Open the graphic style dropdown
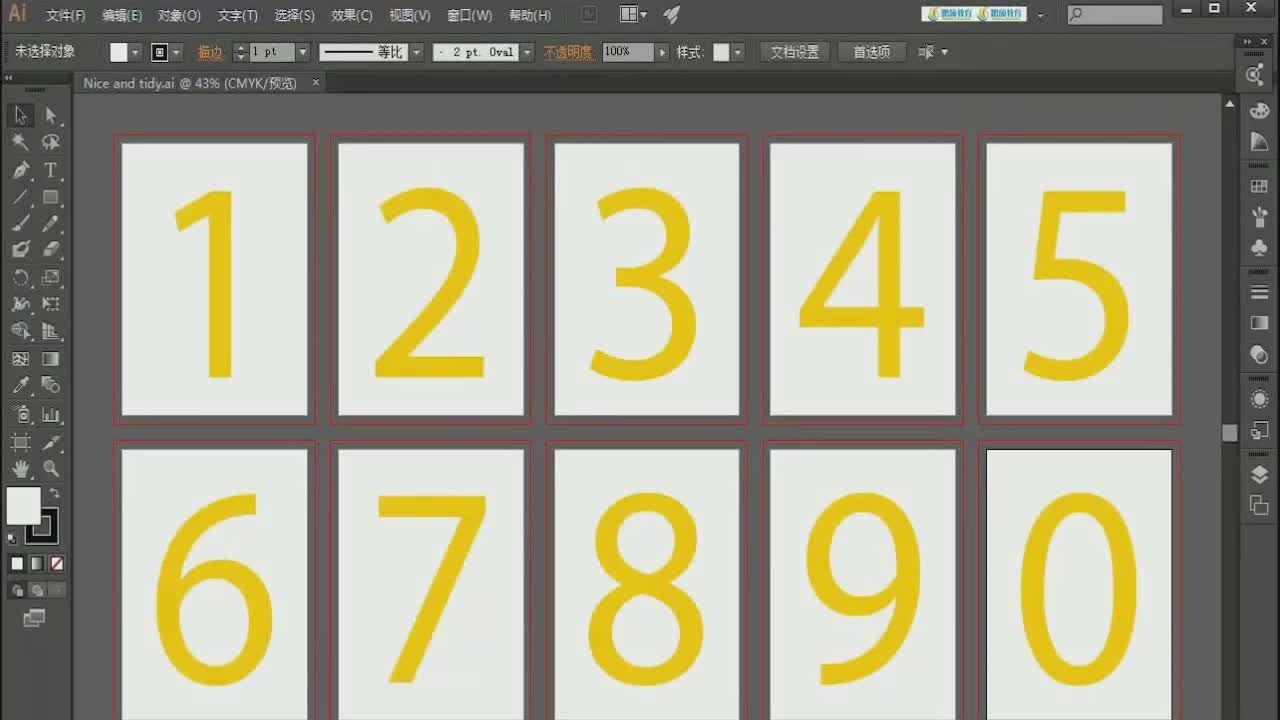The width and height of the screenshot is (1280, 720). (x=738, y=52)
